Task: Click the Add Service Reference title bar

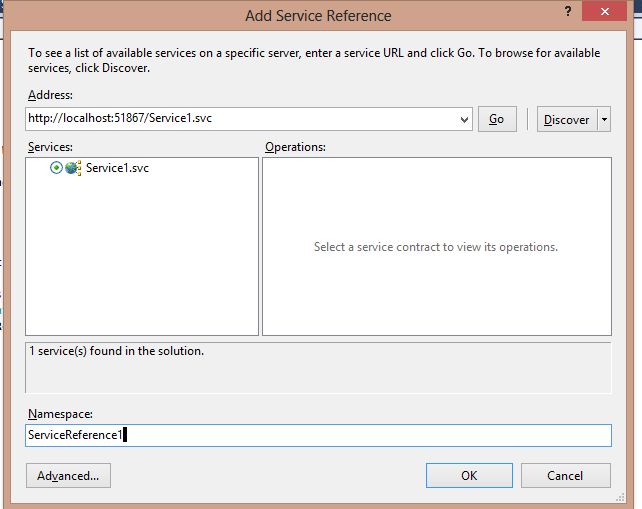Action: (318, 15)
